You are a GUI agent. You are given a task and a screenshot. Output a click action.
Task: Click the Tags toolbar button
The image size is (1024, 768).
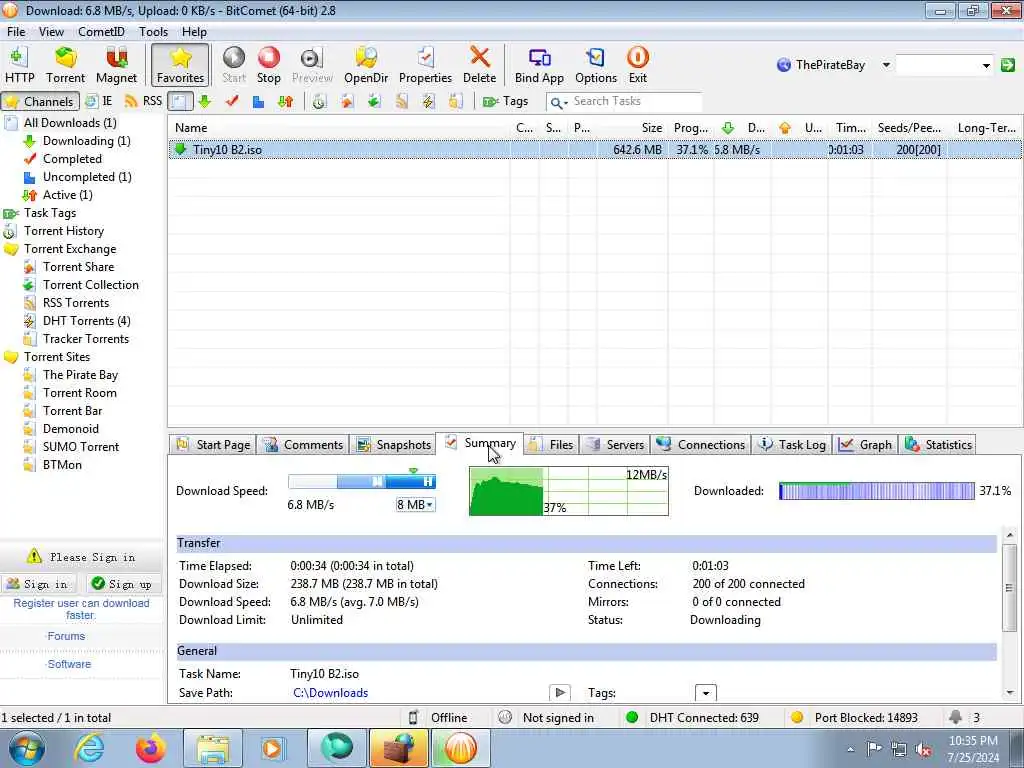[x=505, y=101]
